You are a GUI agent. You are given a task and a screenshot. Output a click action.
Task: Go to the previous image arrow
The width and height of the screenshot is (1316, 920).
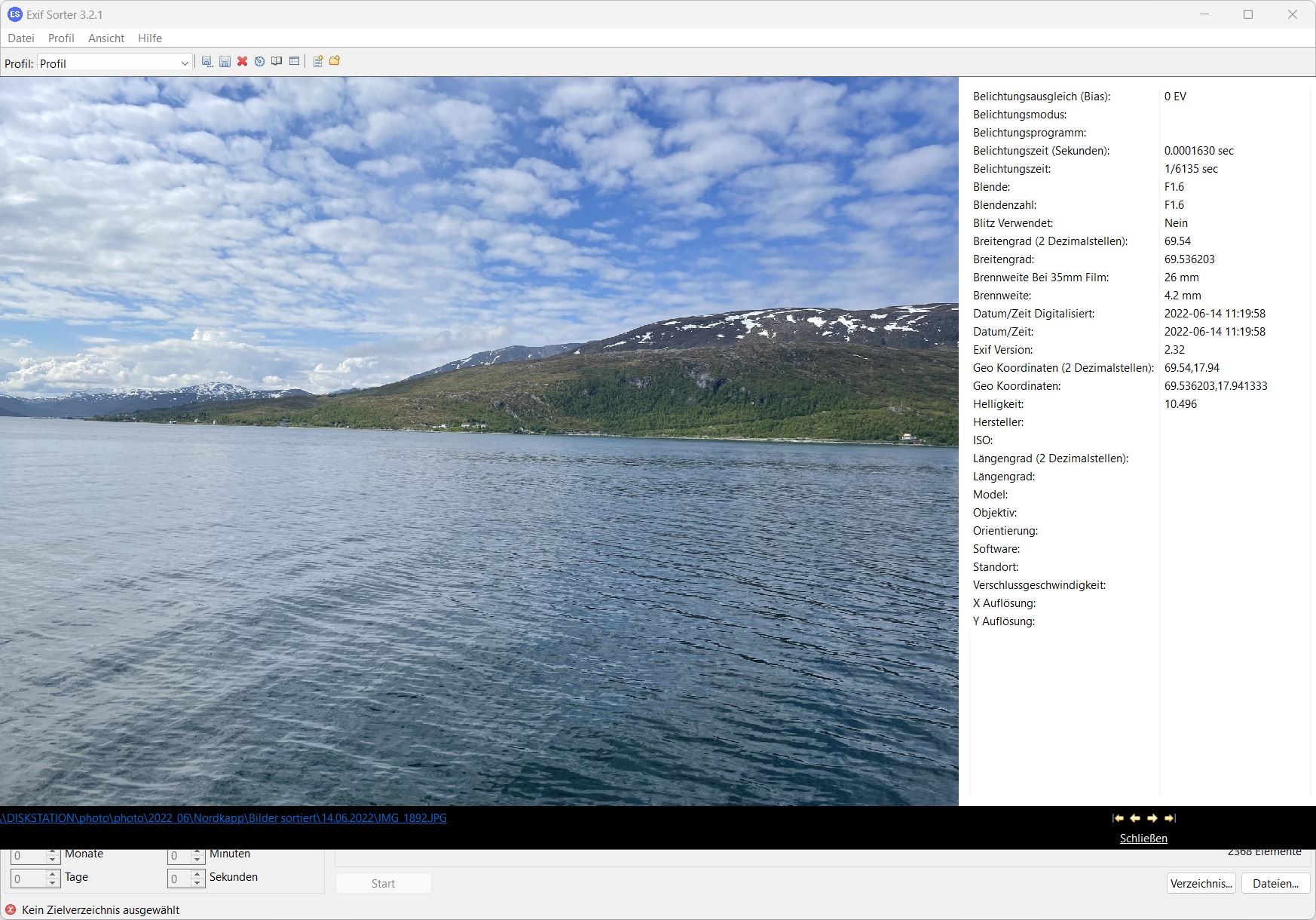point(1135,818)
